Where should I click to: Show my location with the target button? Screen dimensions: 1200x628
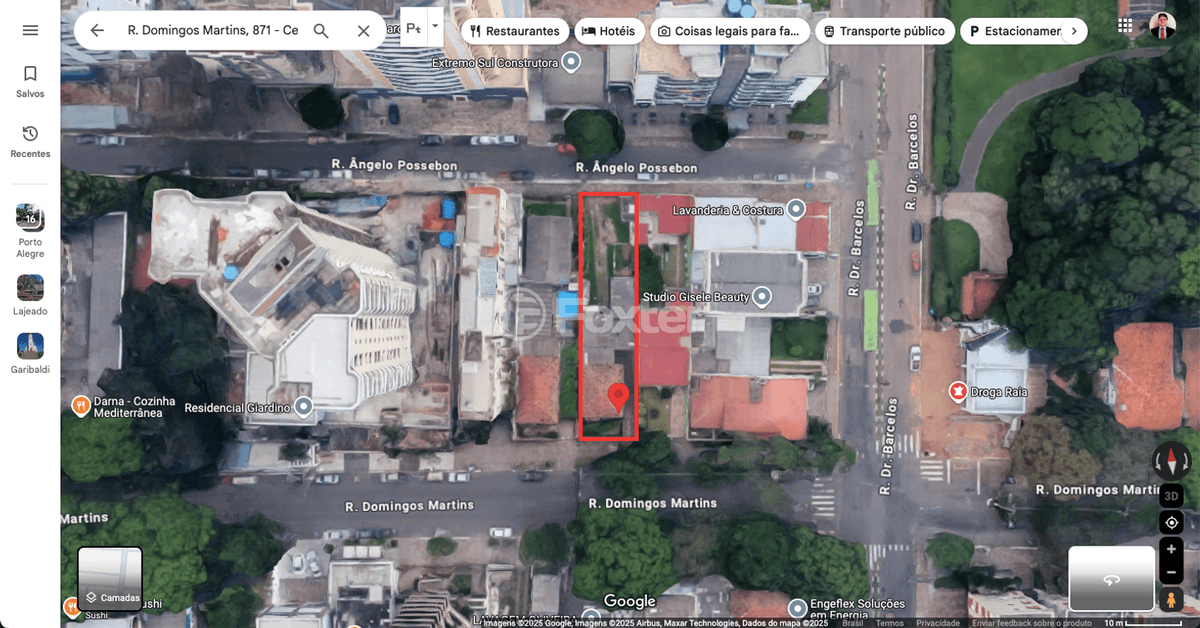tap(1171, 523)
